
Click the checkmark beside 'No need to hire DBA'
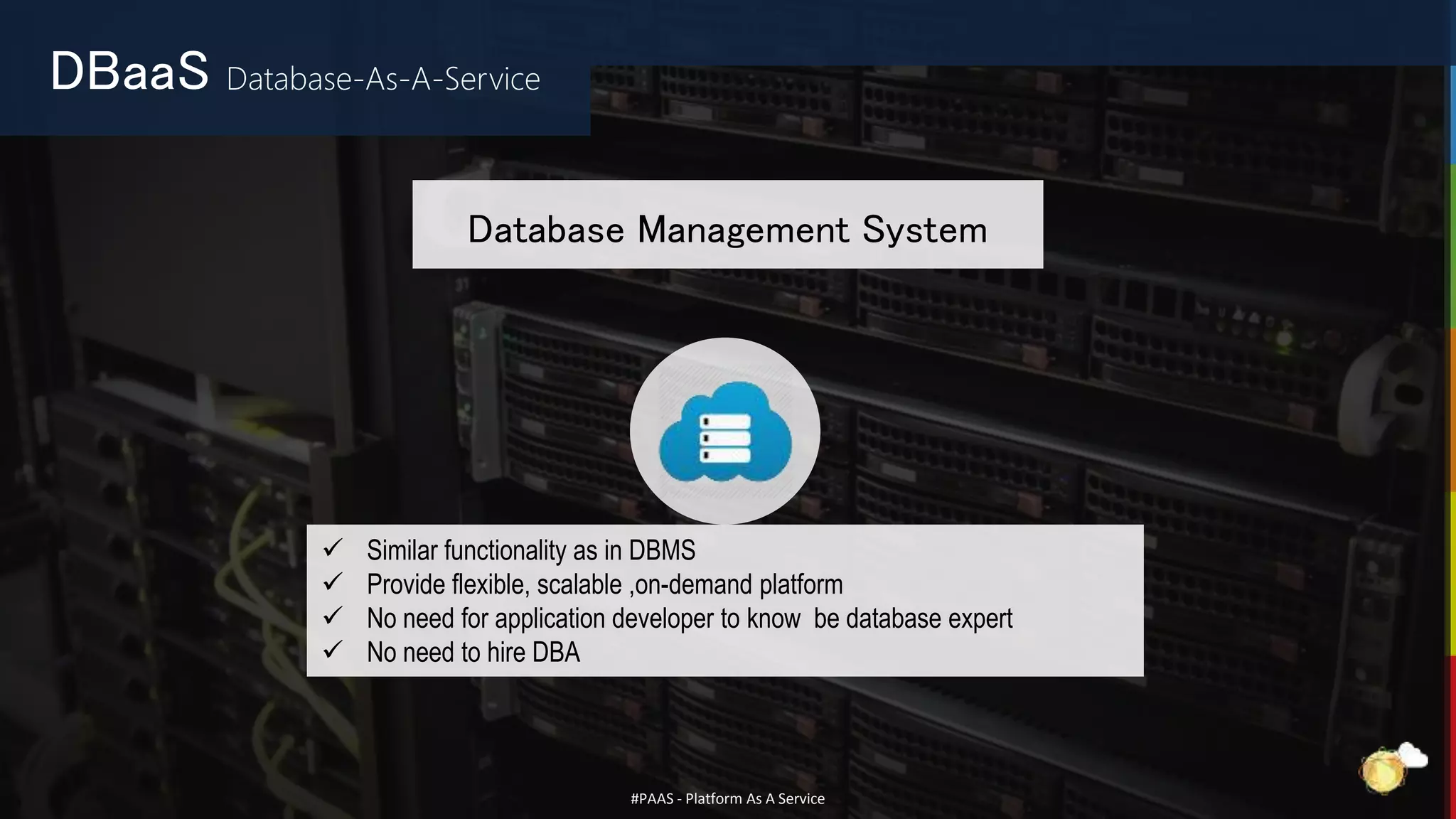click(333, 651)
